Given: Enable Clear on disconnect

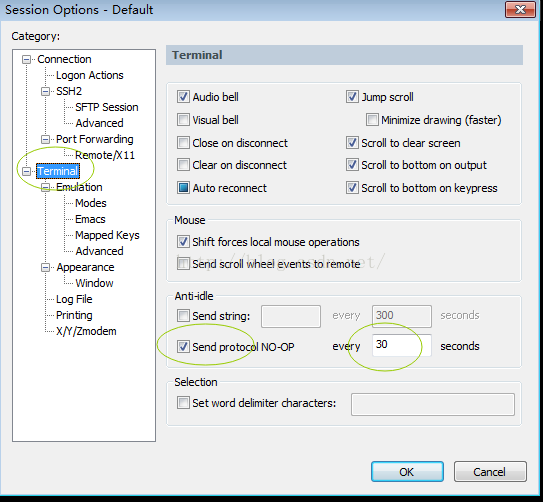Looking at the screenshot, I should [183, 165].
